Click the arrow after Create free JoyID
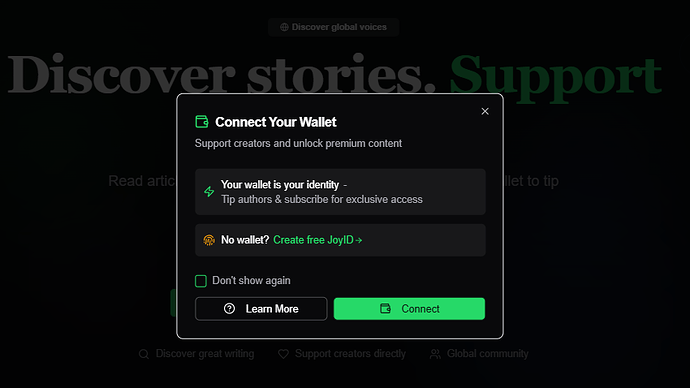The width and height of the screenshot is (690, 388). point(359,240)
